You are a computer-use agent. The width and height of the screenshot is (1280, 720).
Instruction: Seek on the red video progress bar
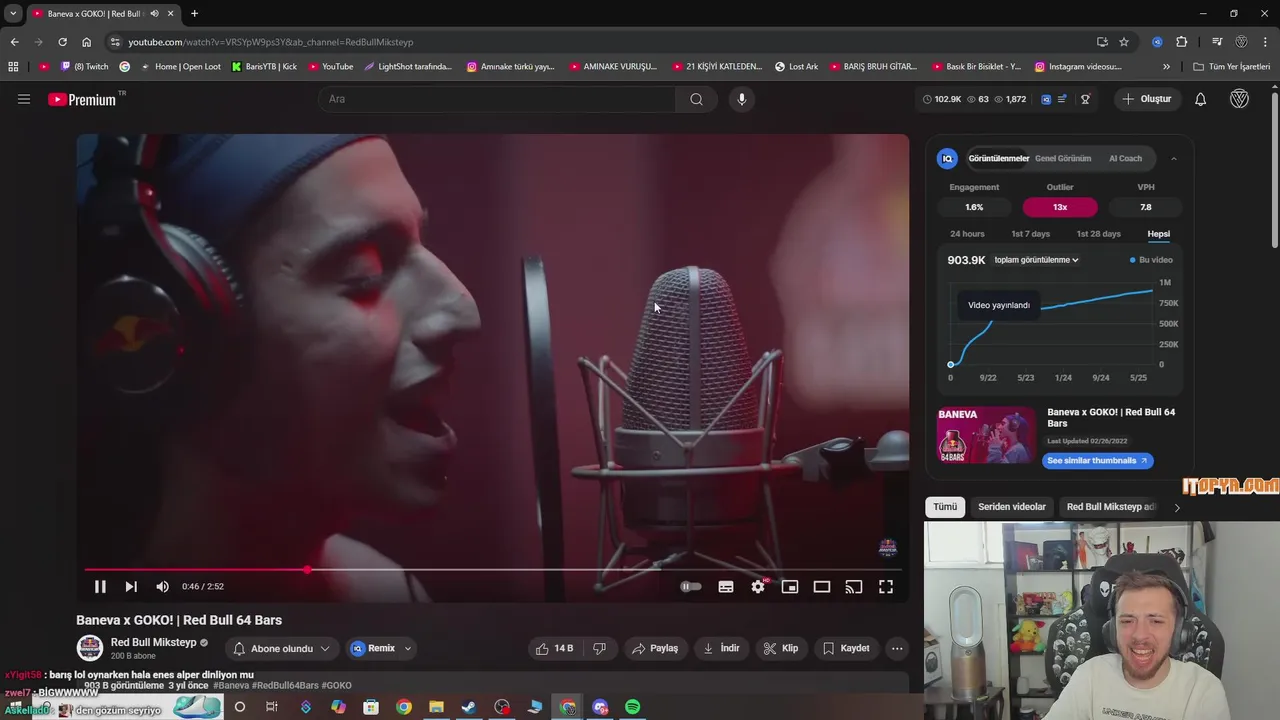click(x=493, y=570)
